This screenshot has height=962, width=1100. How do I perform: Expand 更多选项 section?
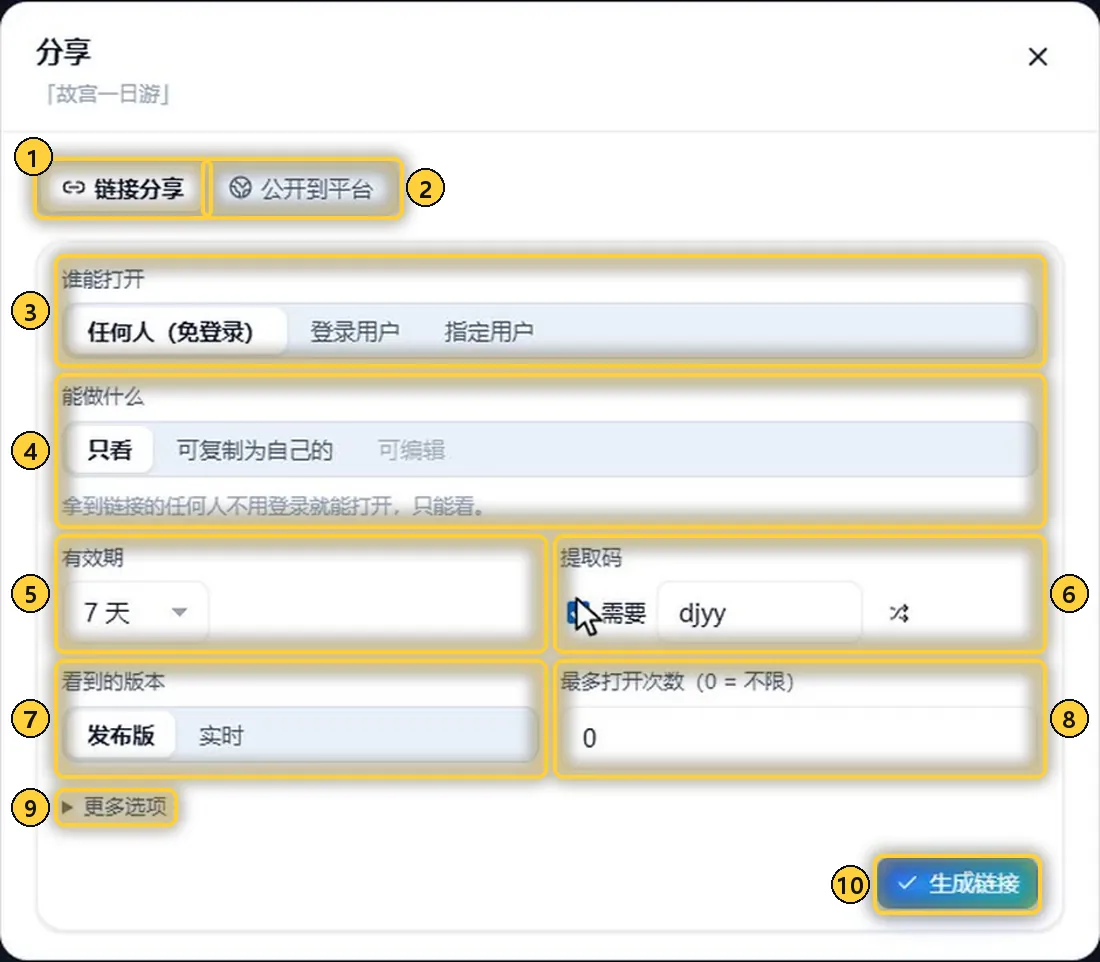tap(115, 807)
